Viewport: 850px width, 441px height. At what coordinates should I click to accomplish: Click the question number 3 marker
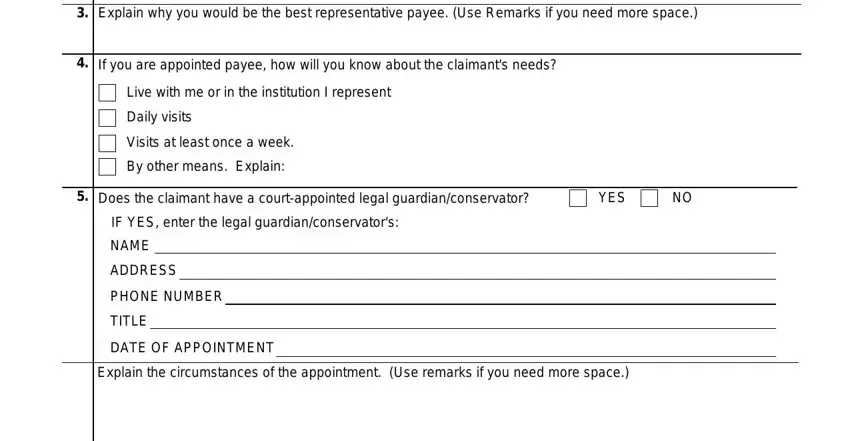click(82, 13)
